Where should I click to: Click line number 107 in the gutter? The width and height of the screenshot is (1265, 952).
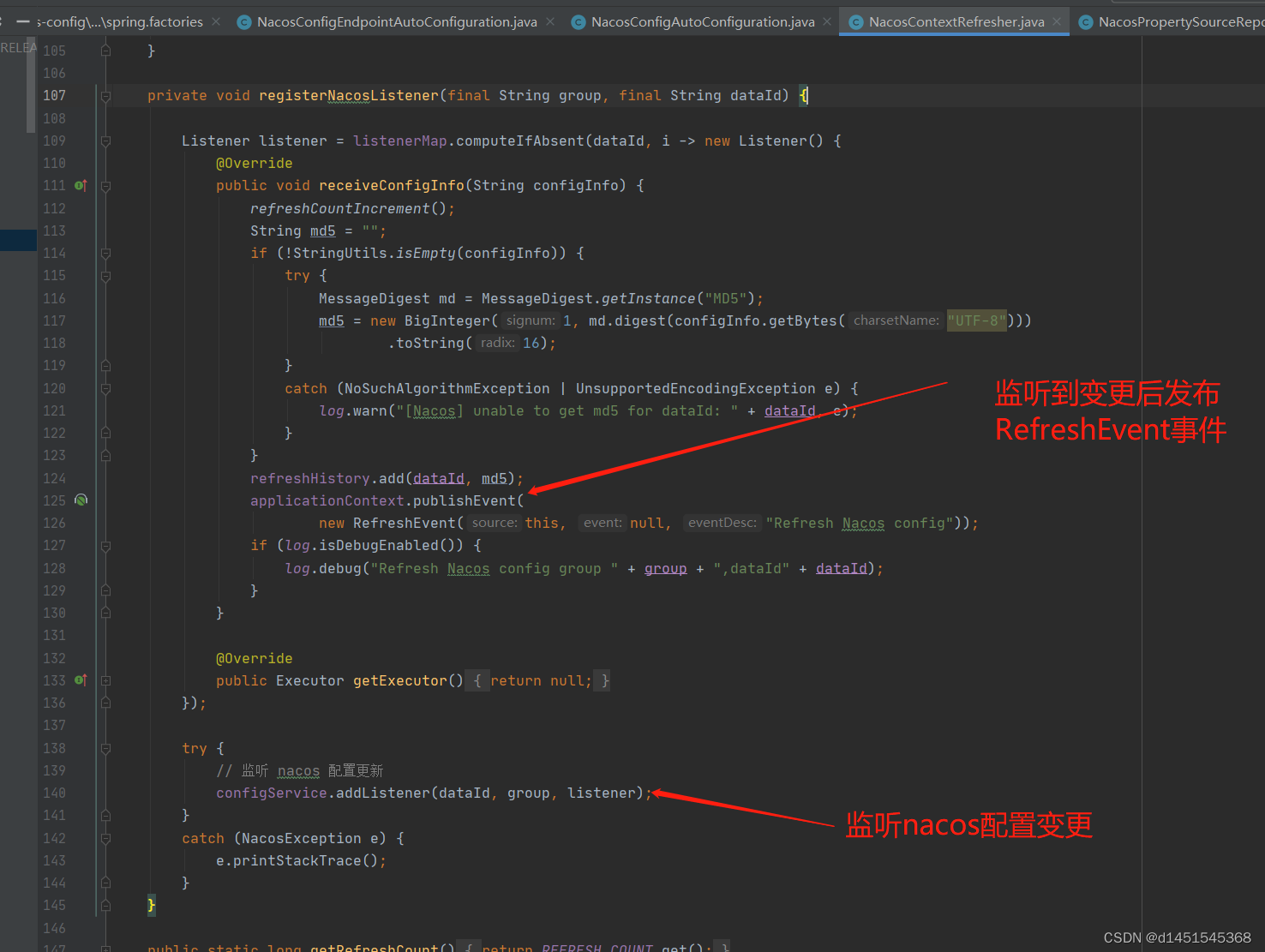[x=54, y=95]
